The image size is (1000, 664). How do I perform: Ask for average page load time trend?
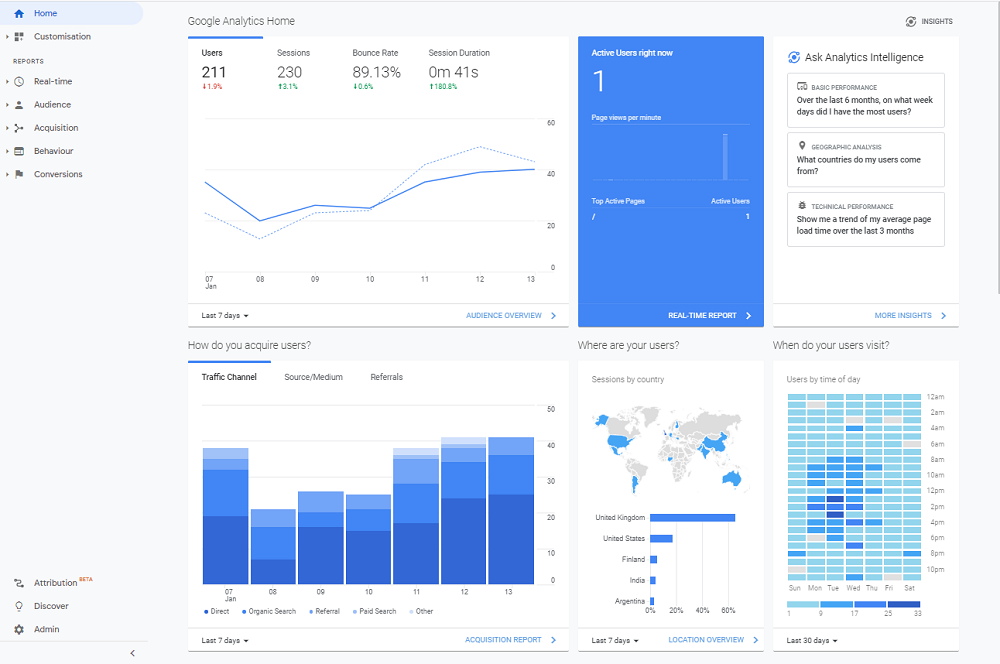pyautogui.click(x=865, y=219)
